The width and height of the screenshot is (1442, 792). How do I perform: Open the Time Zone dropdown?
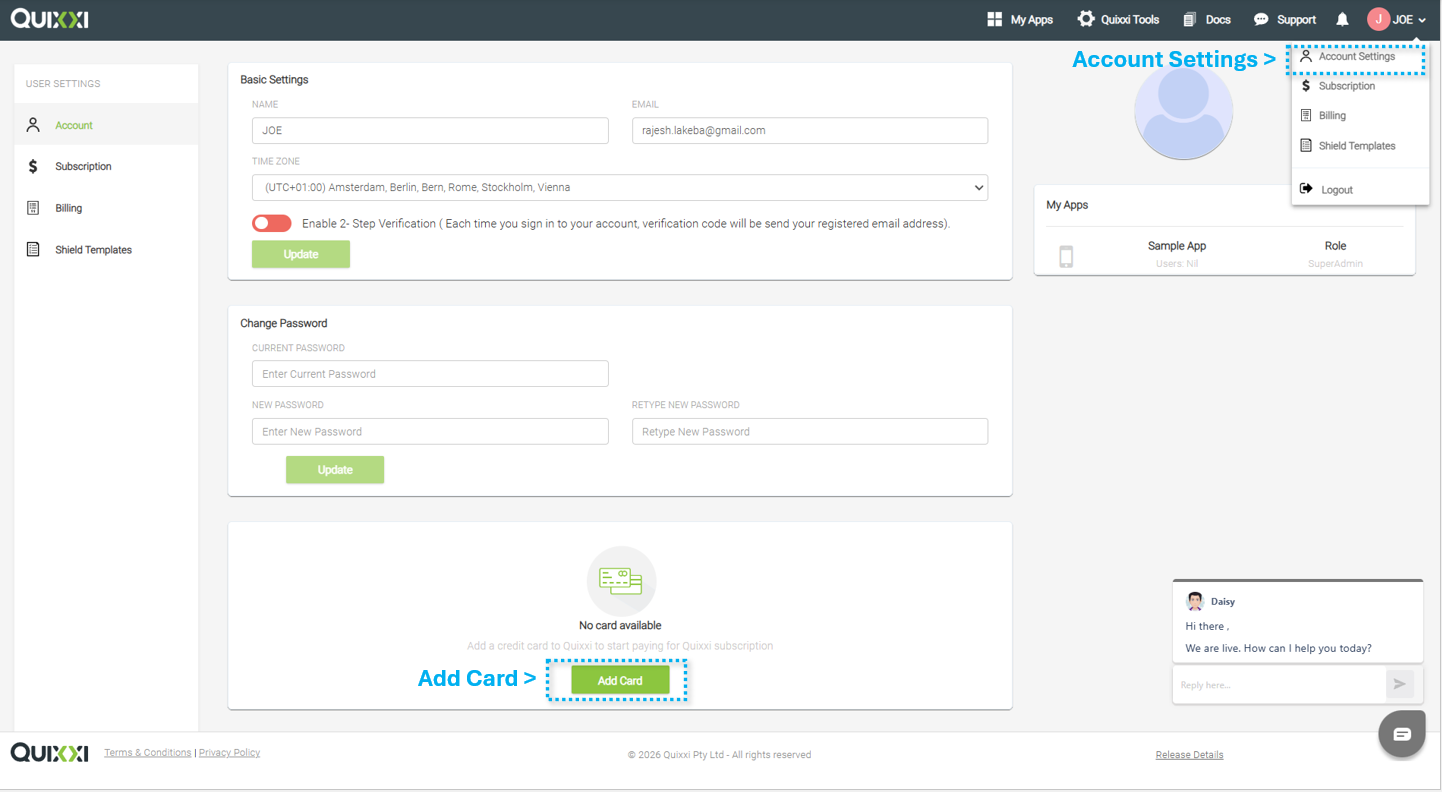[x=620, y=187]
